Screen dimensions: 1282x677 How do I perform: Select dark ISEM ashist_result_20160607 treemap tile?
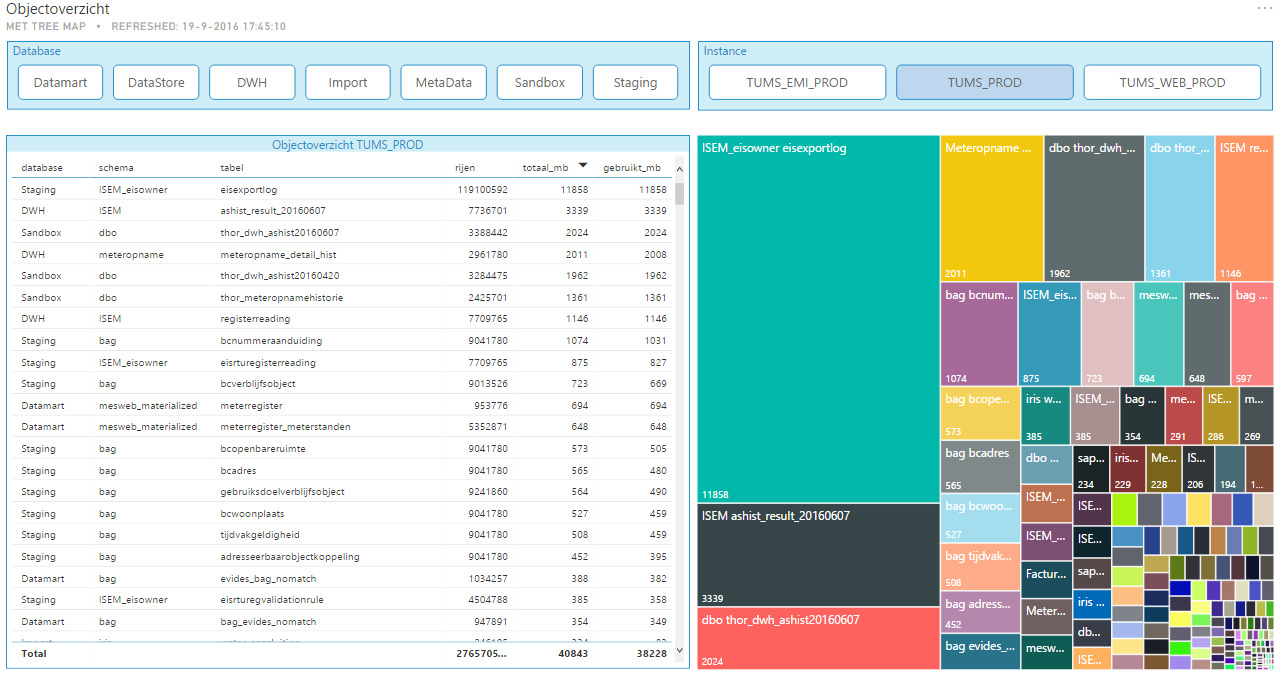[x=819, y=555]
